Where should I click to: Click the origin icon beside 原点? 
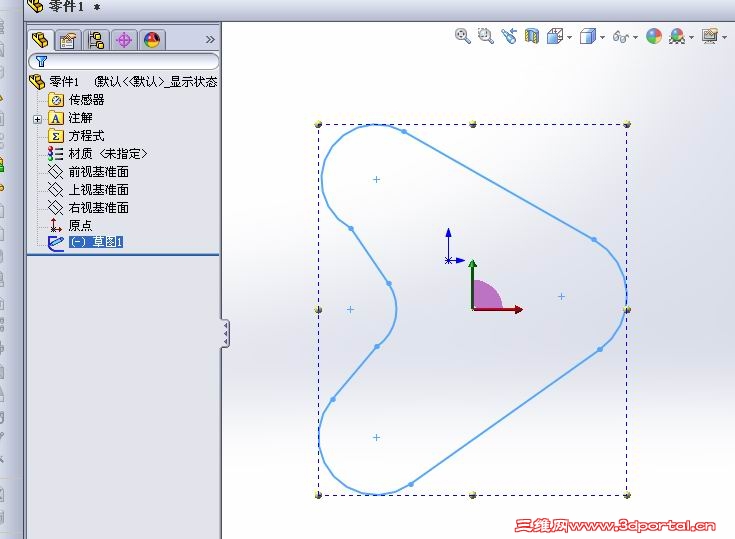[55, 225]
